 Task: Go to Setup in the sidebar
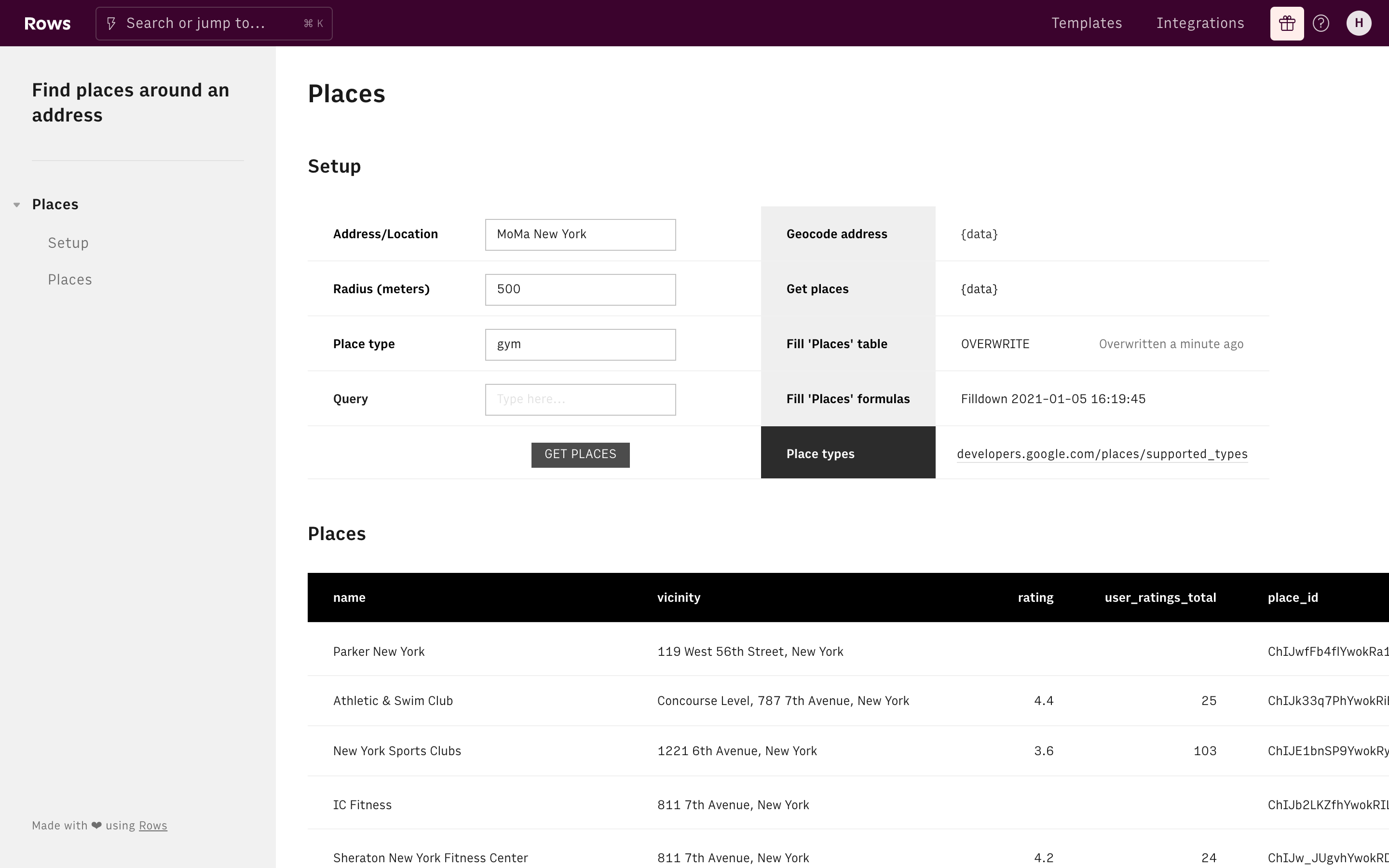point(68,243)
